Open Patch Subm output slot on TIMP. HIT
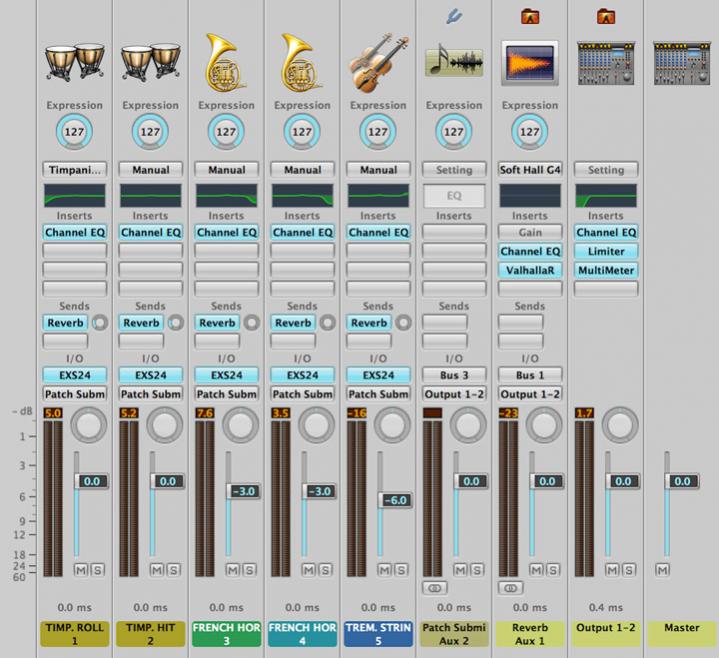The width and height of the screenshot is (719, 658). pyautogui.click(x=150, y=394)
